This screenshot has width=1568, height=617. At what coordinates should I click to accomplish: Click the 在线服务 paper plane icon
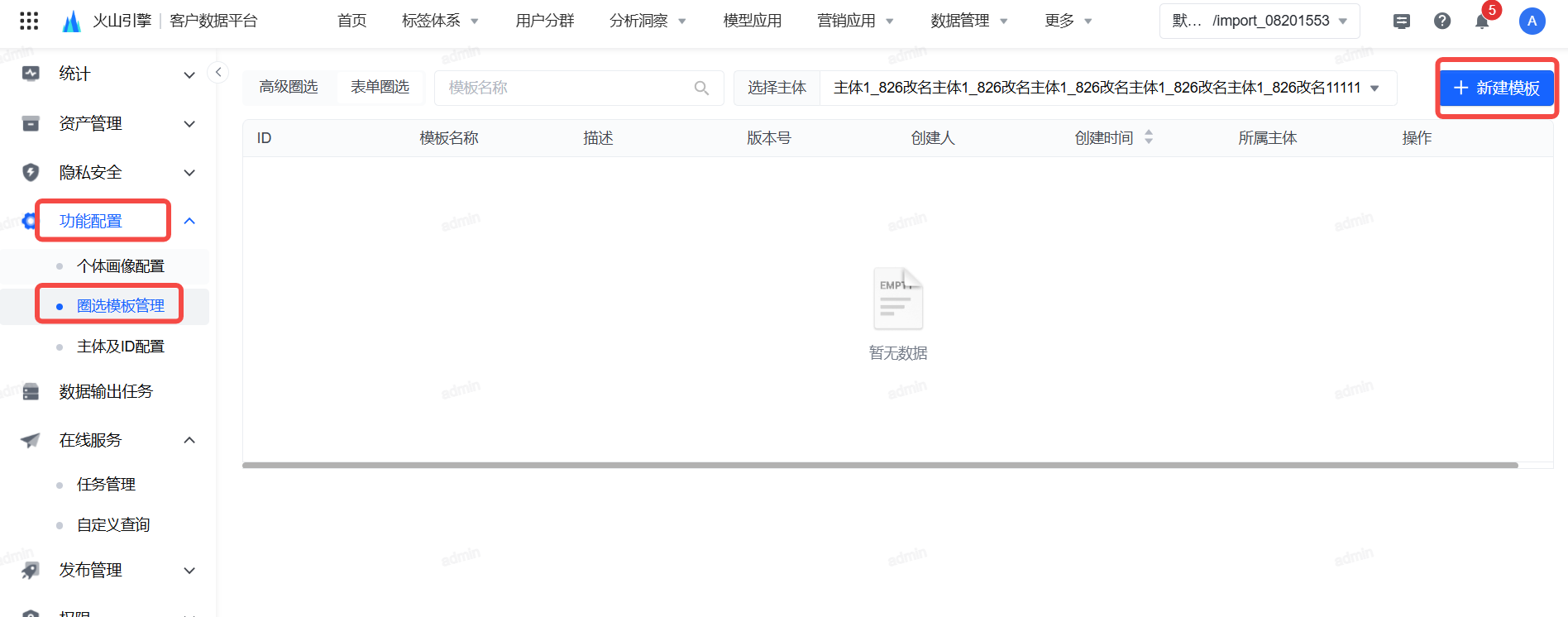(31, 440)
